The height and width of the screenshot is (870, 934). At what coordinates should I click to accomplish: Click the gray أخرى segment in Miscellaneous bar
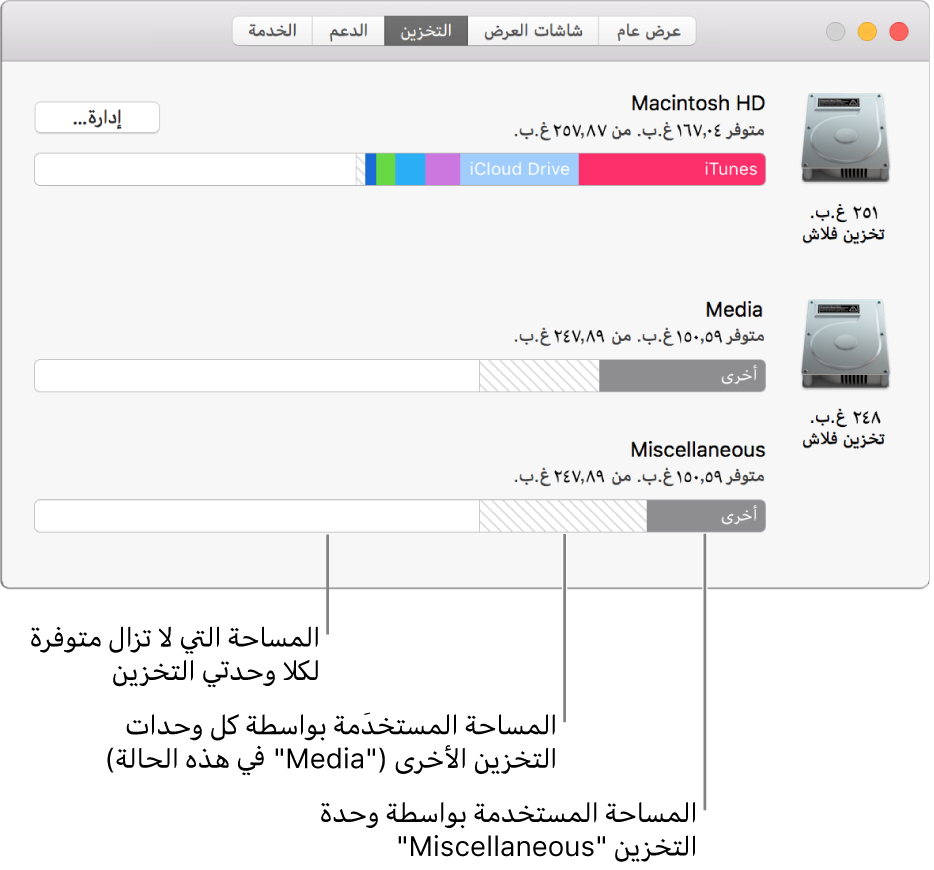(706, 516)
